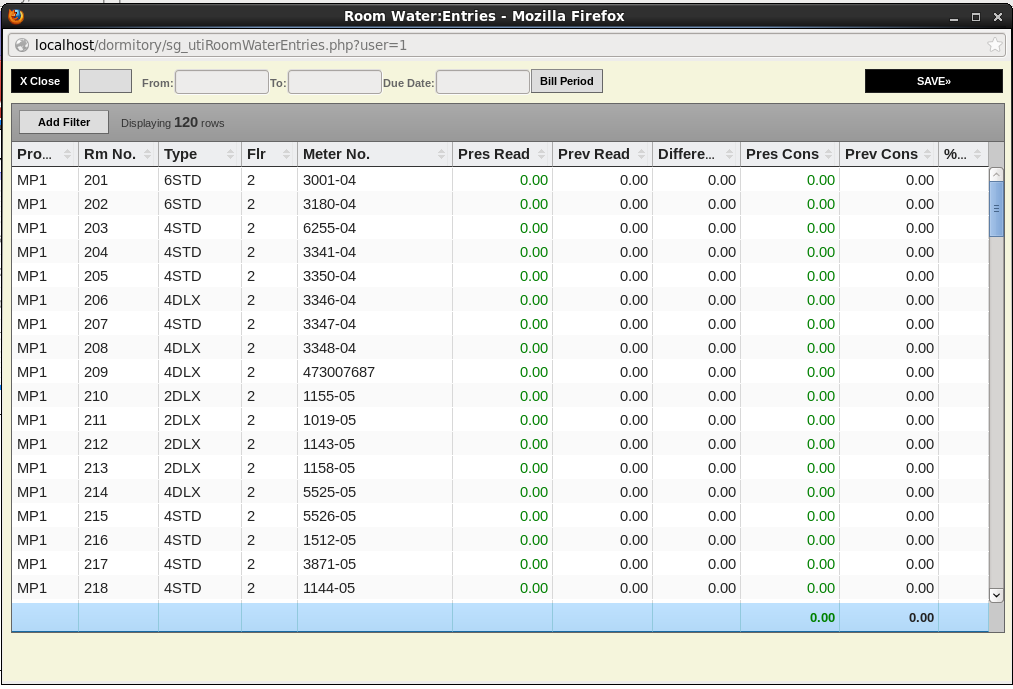
Task: Focus the Due Date input field
Action: (482, 82)
